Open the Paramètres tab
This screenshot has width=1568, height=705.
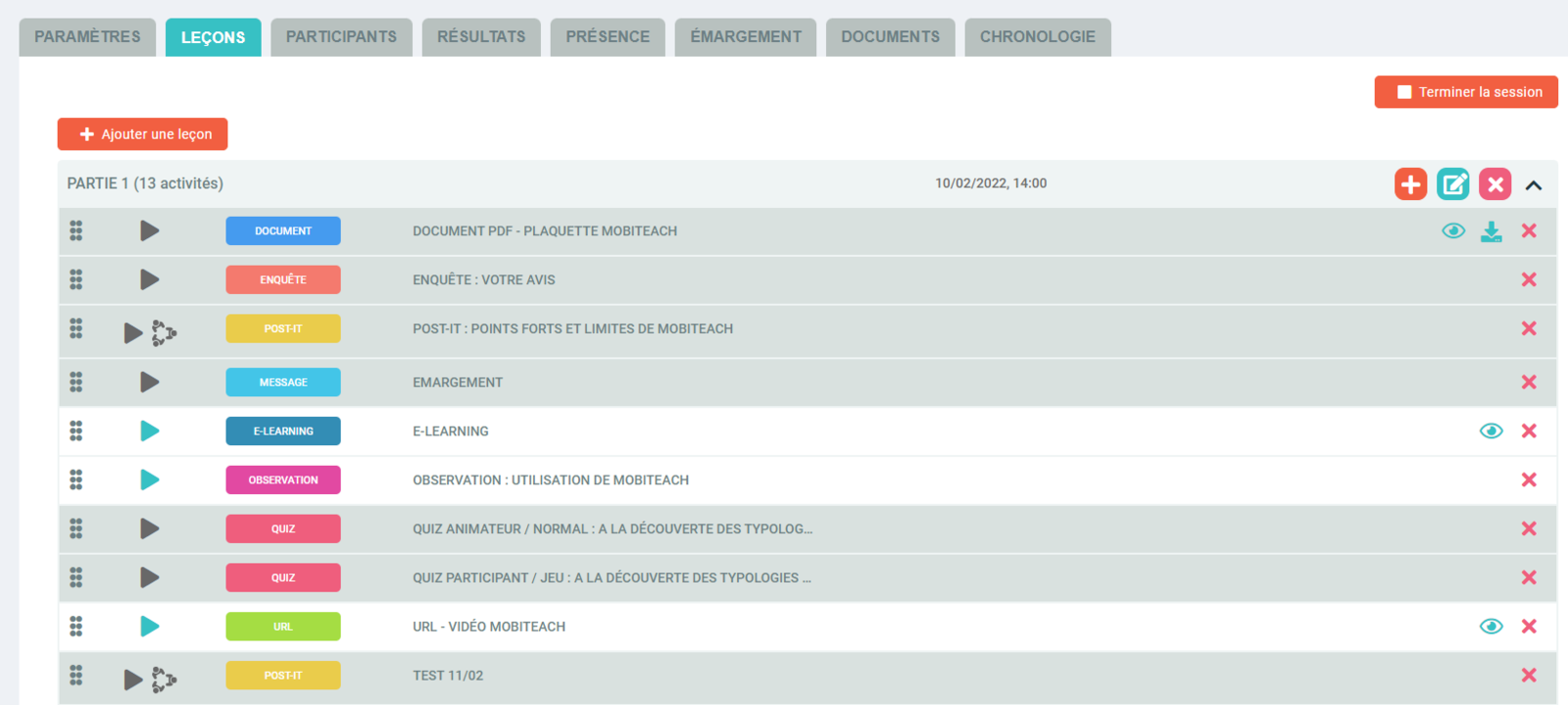[87, 37]
